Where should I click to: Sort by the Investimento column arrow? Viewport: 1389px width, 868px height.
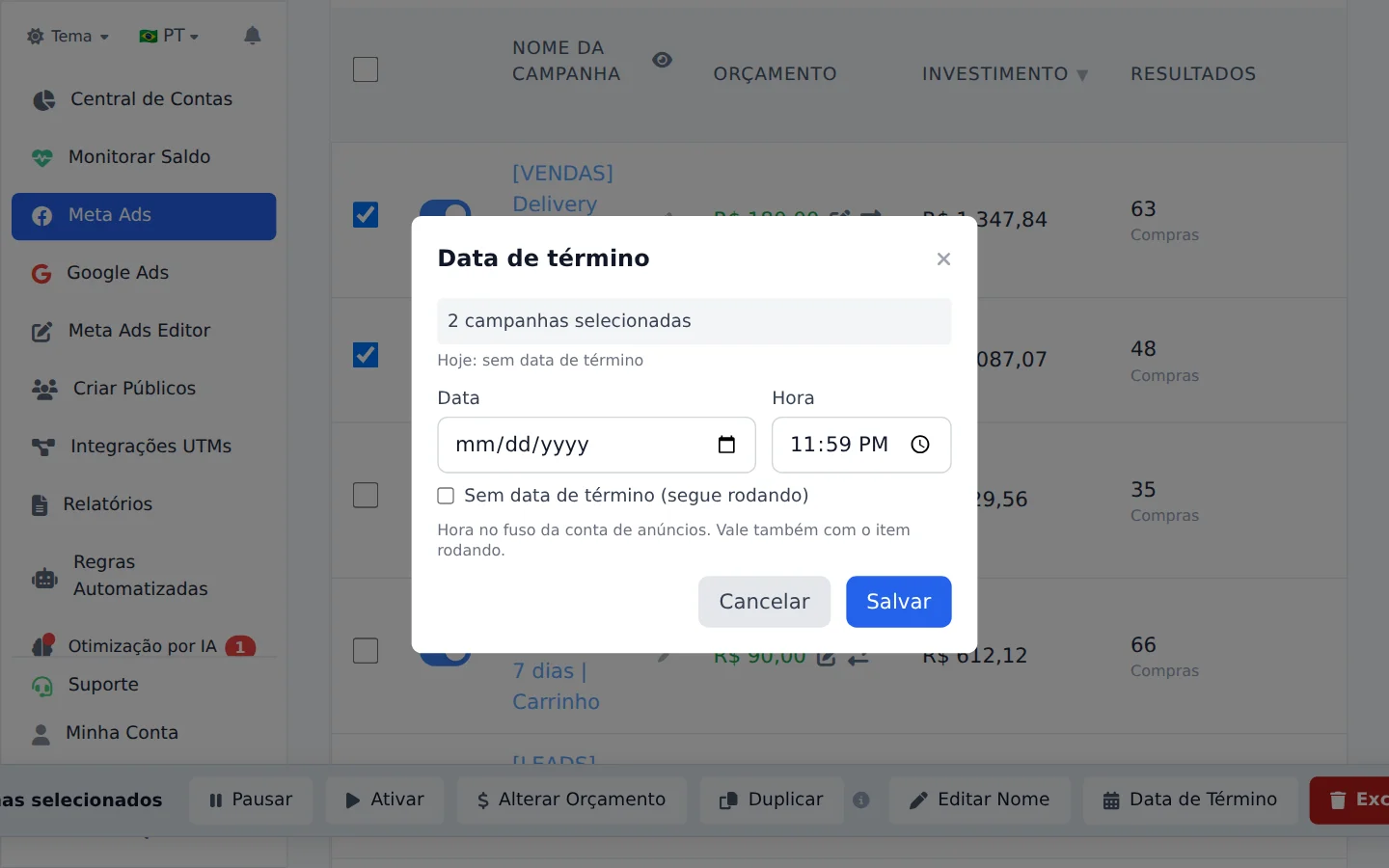tap(1082, 75)
